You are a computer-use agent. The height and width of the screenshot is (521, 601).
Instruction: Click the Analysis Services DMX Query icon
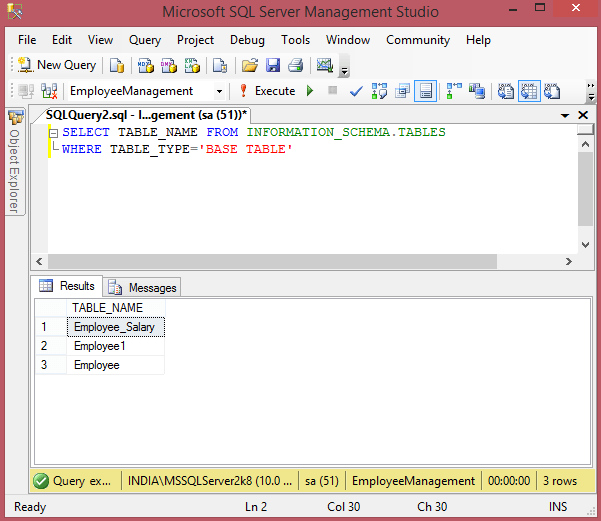(169, 65)
